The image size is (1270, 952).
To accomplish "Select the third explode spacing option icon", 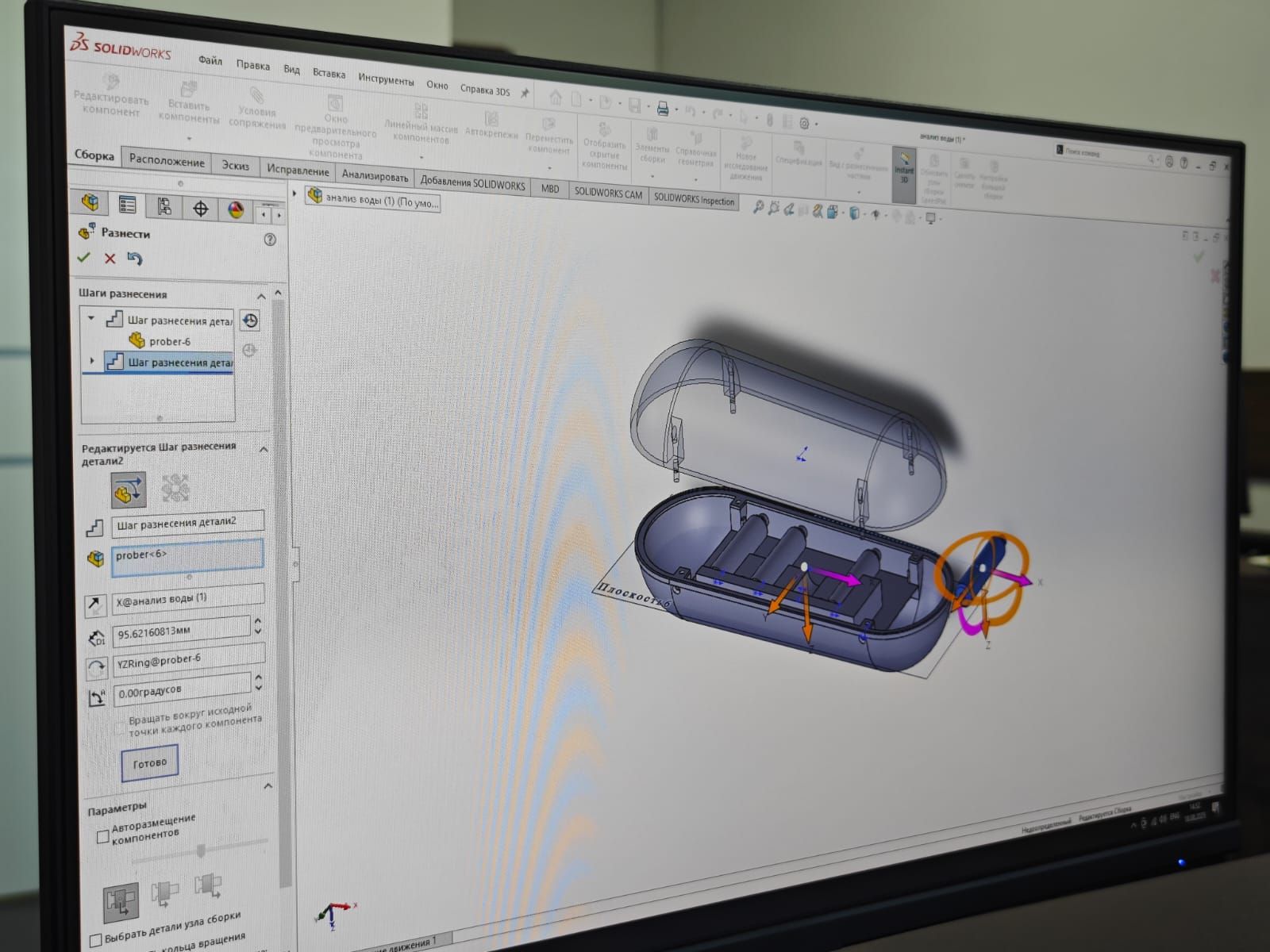I will (x=207, y=884).
